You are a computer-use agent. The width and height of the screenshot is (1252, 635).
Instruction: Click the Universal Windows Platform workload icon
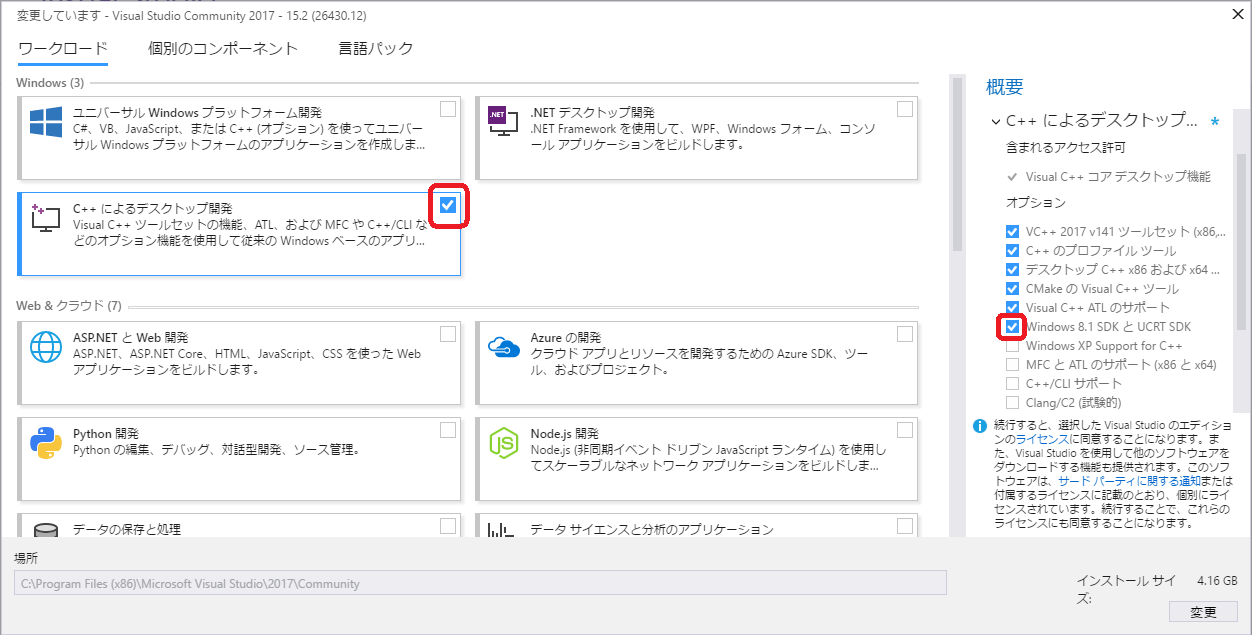click(46, 122)
